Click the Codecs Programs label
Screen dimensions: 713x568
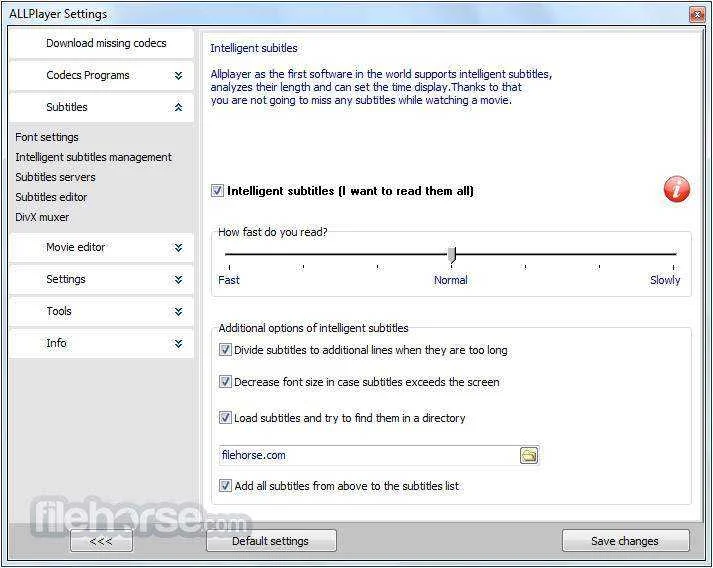[88, 75]
